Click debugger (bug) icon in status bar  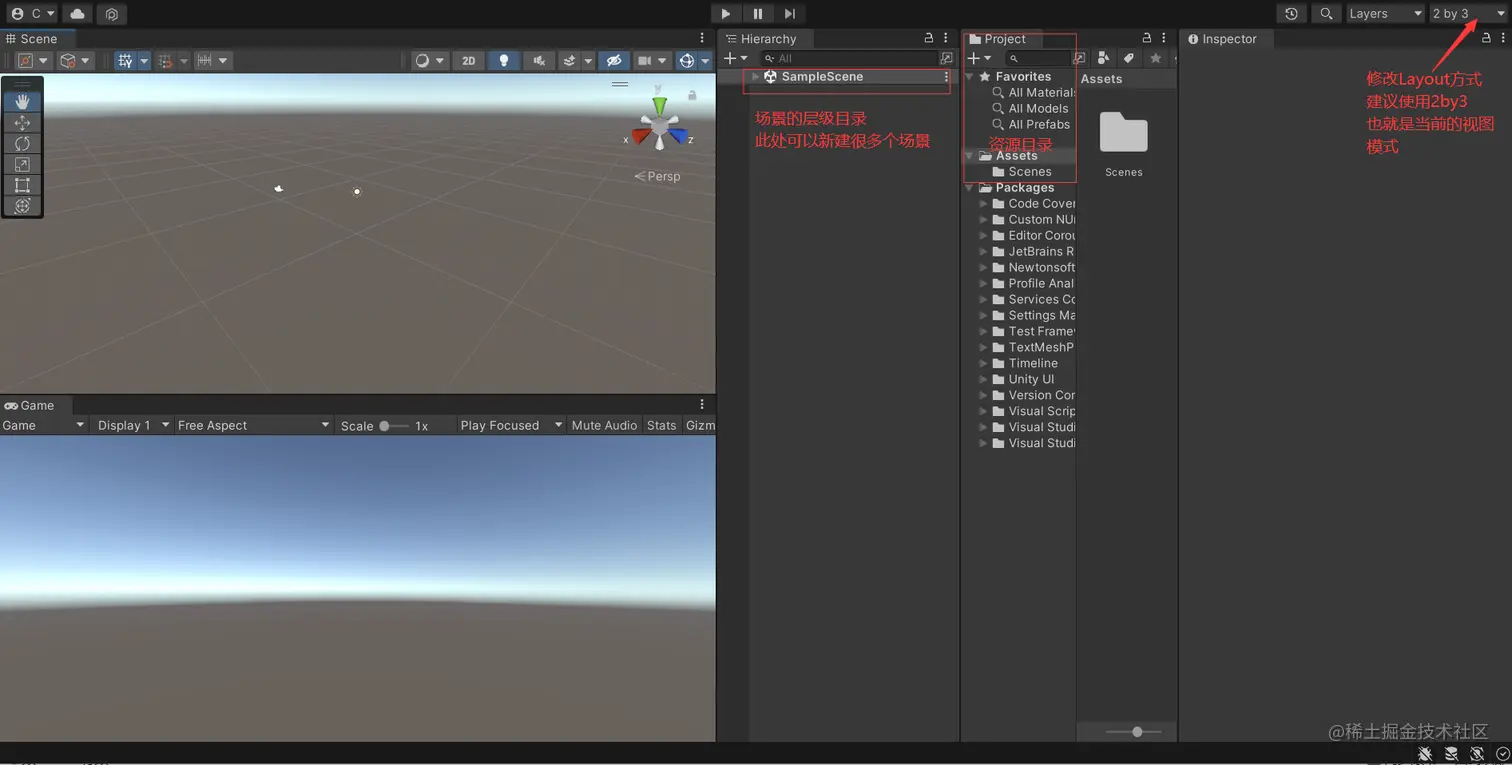pyautogui.click(x=1425, y=753)
